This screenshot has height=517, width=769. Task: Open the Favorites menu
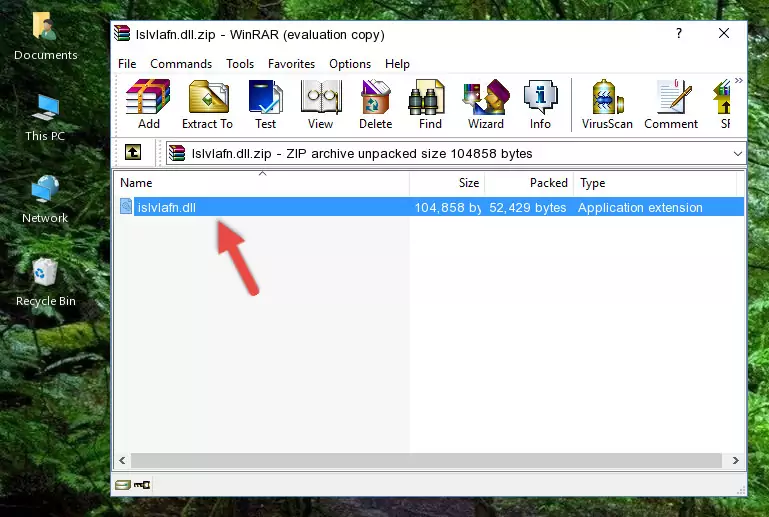click(x=291, y=64)
